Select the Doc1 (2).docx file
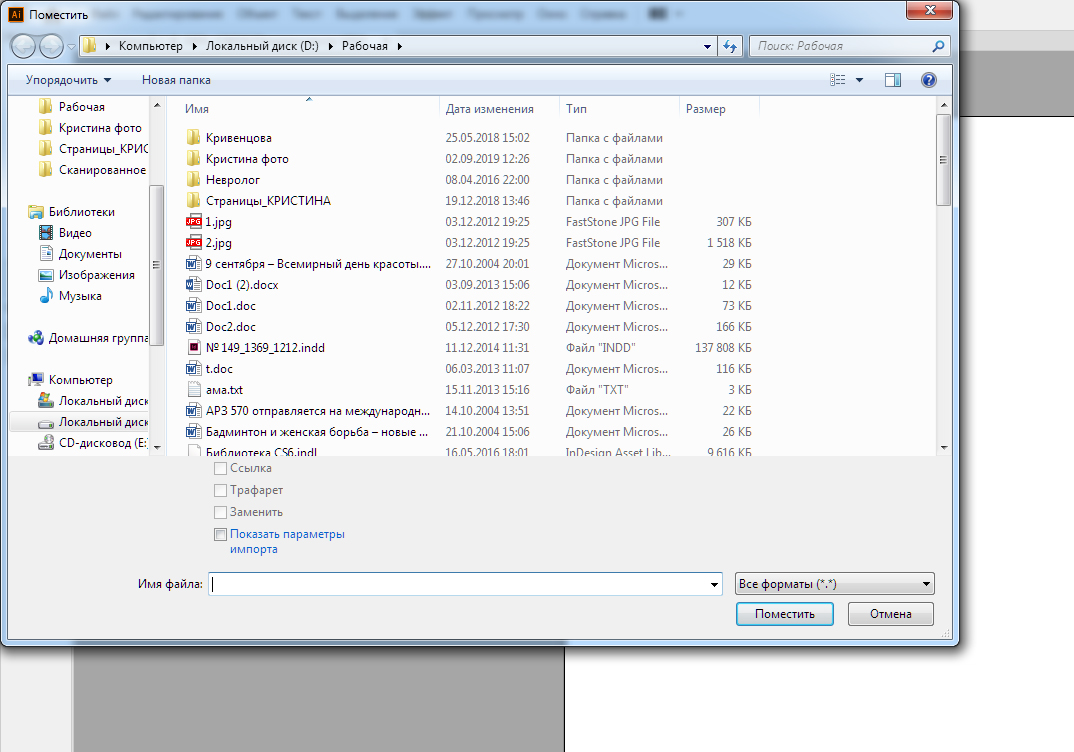1074x752 pixels. pyautogui.click(x=242, y=285)
